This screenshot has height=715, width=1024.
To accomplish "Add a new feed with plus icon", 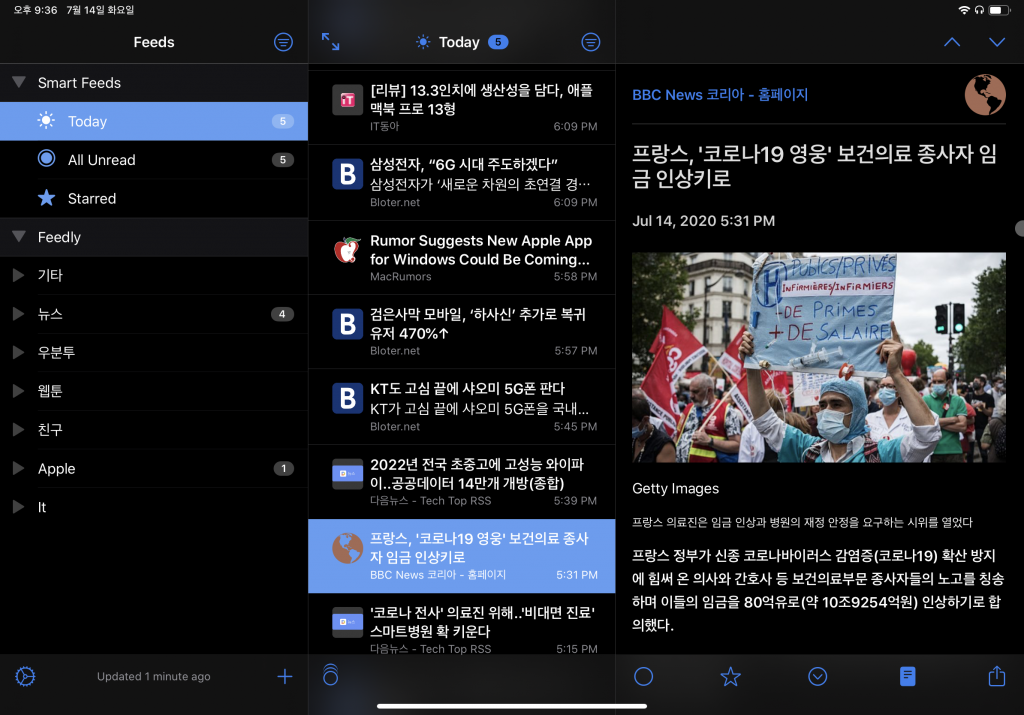I will pyautogui.click(x=284, y=676).
